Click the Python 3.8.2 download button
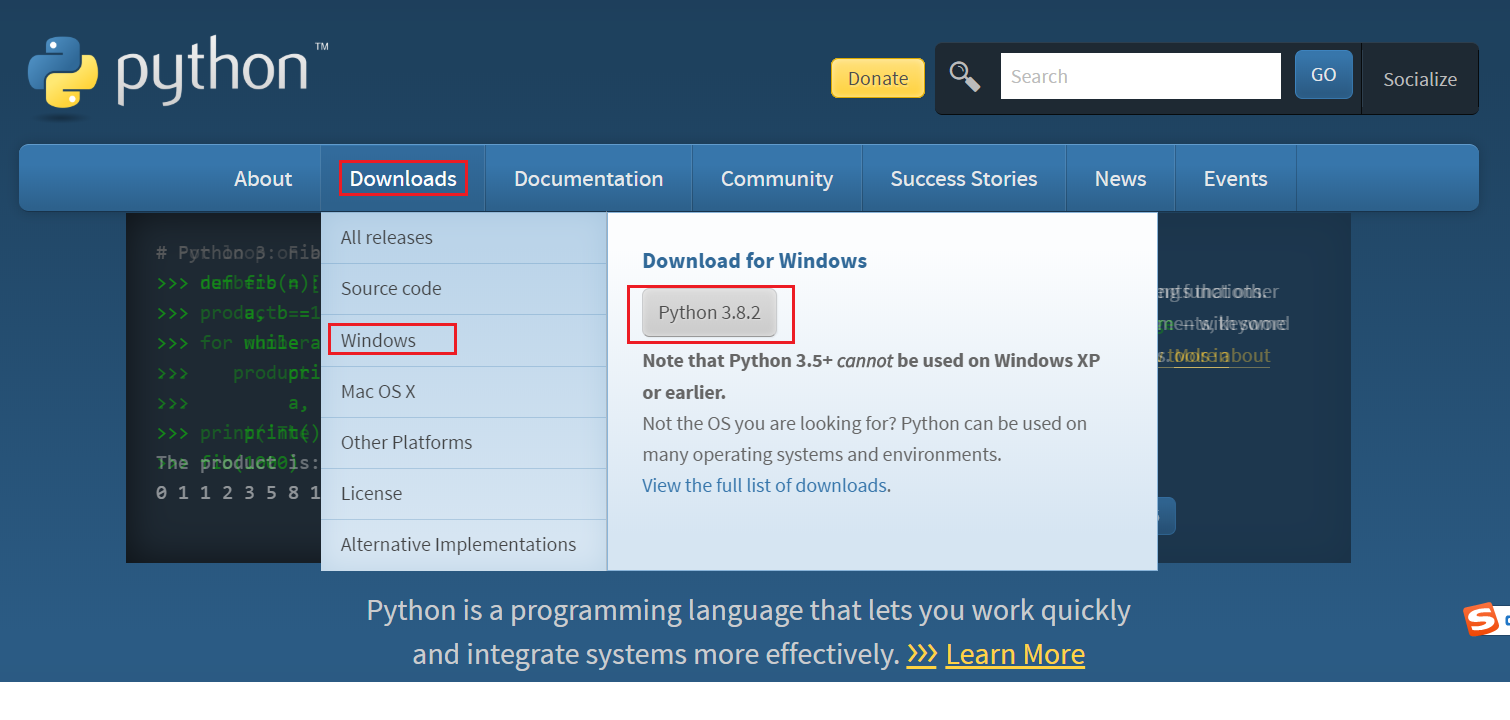This screenshot has height=720, width=1510. 709,313
